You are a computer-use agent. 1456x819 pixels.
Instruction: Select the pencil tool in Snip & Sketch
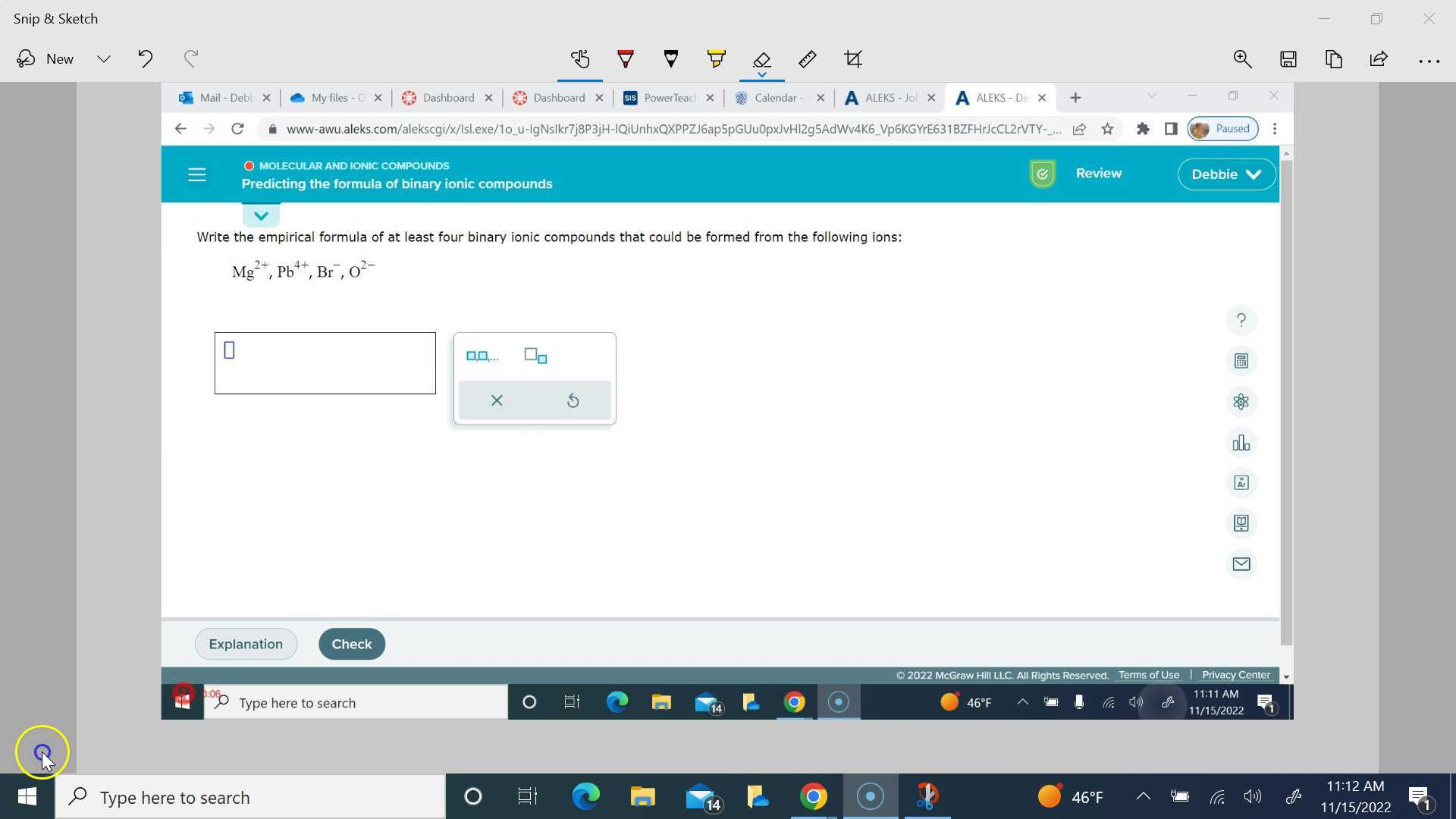point(670,58)
